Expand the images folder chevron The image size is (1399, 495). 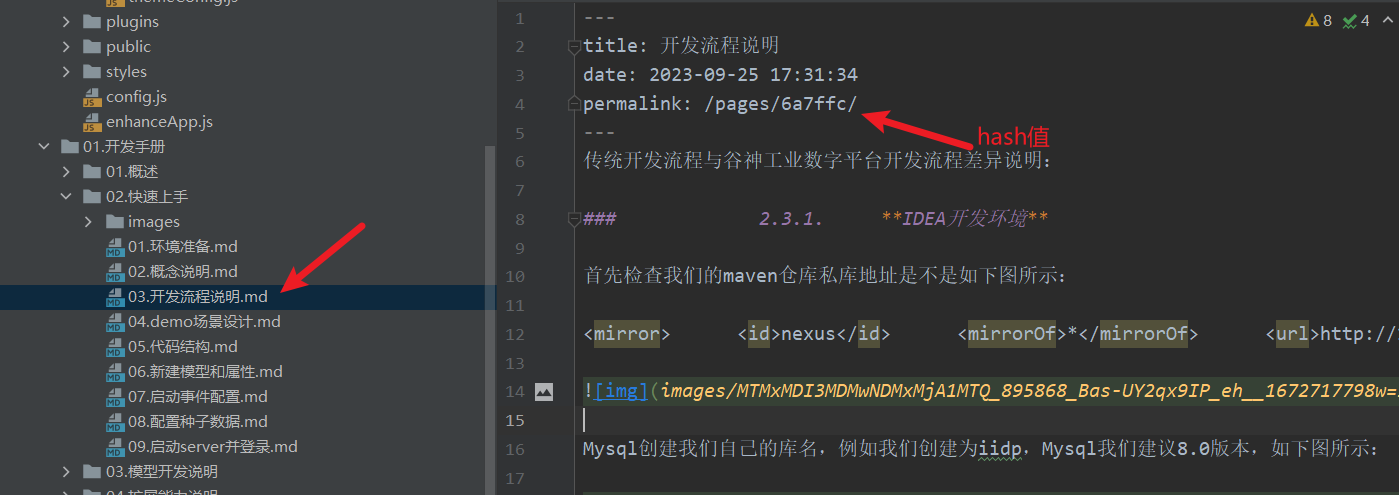click(x=88, y=222)
